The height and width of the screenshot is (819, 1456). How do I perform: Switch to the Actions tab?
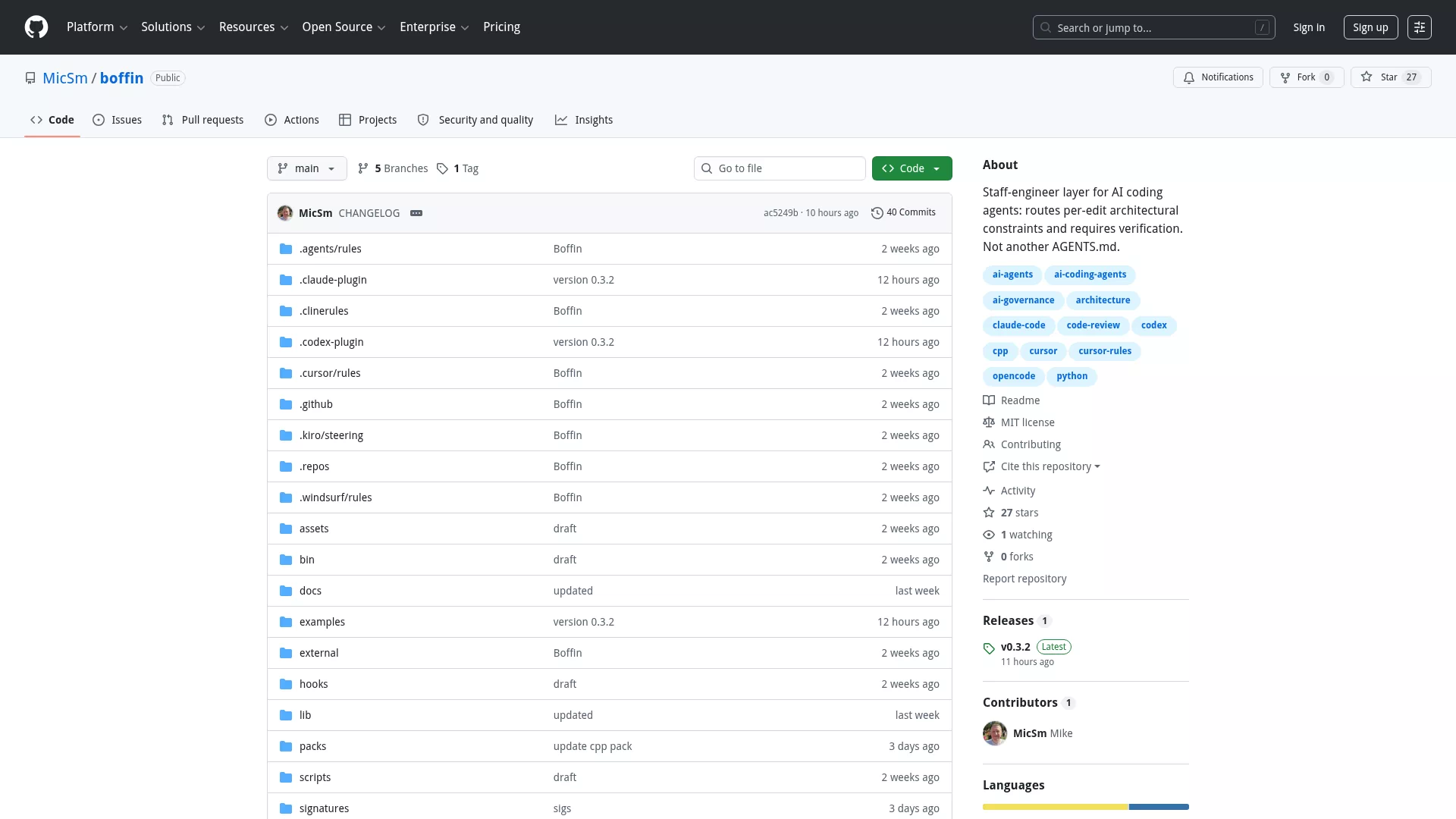(292, 120)
